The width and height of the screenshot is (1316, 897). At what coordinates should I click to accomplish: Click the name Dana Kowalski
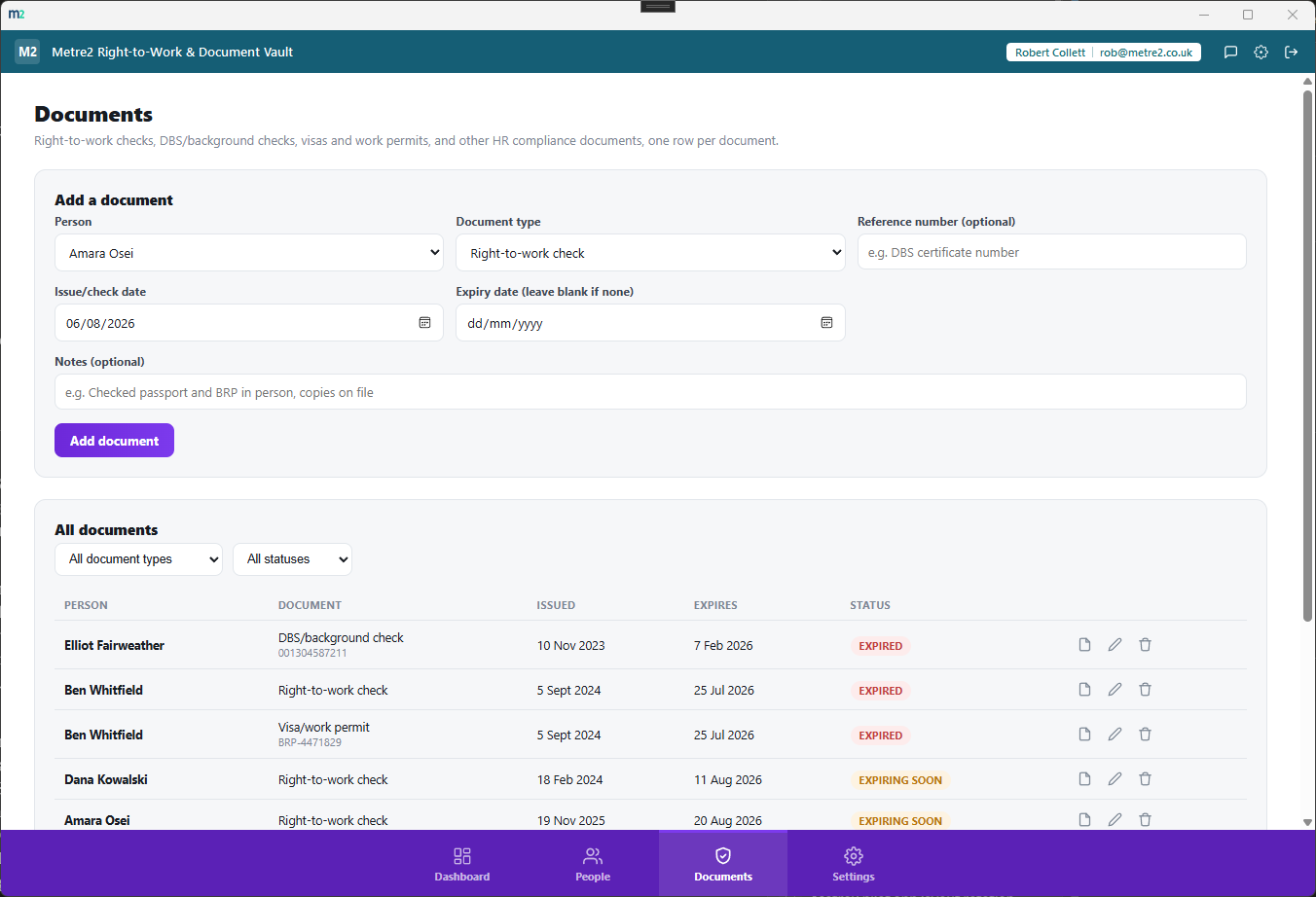(106, 779)
